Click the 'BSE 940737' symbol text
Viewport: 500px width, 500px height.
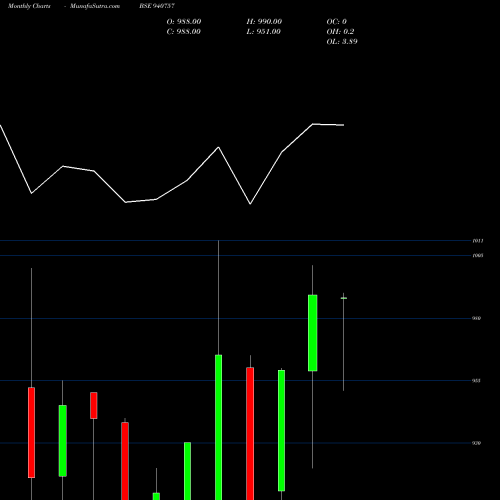point(157,6)
